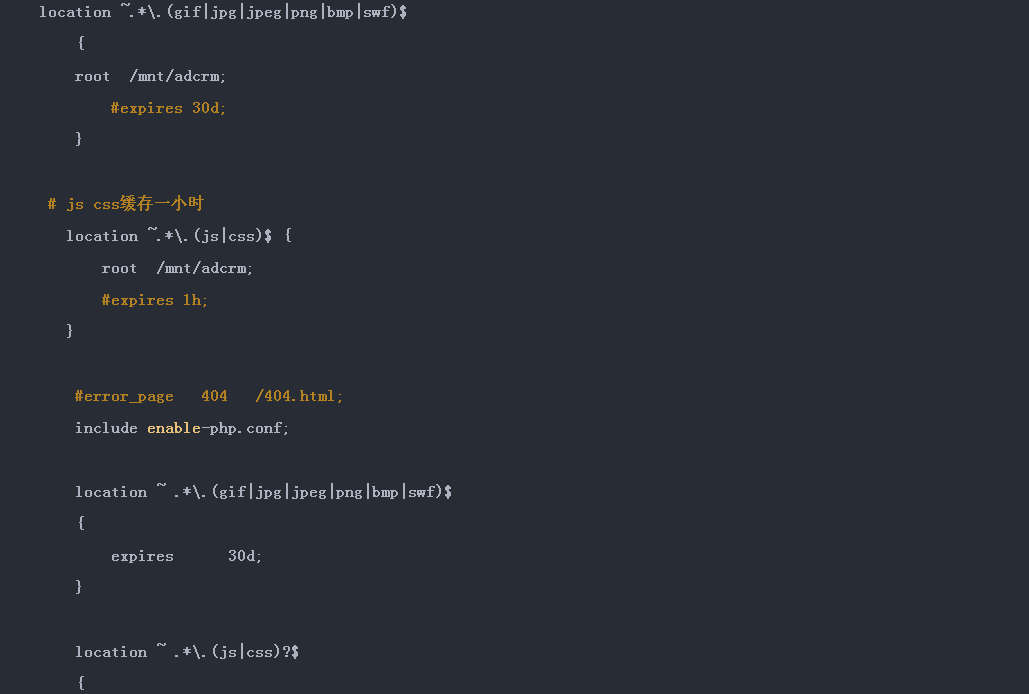Click the 'root /mnt/adcrm;' line under gif location
The height and width of the screenshot is (694, 1029).
(150, 76)
